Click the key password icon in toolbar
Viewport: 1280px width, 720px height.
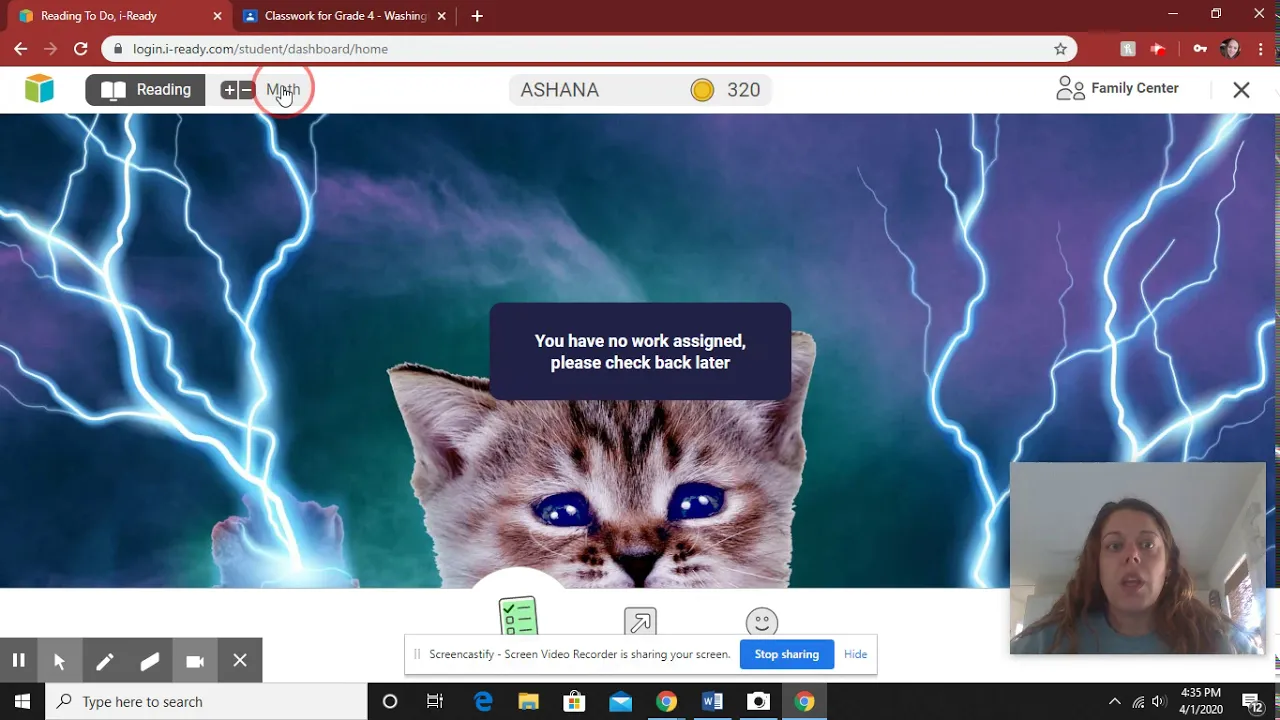(1200, 48)
